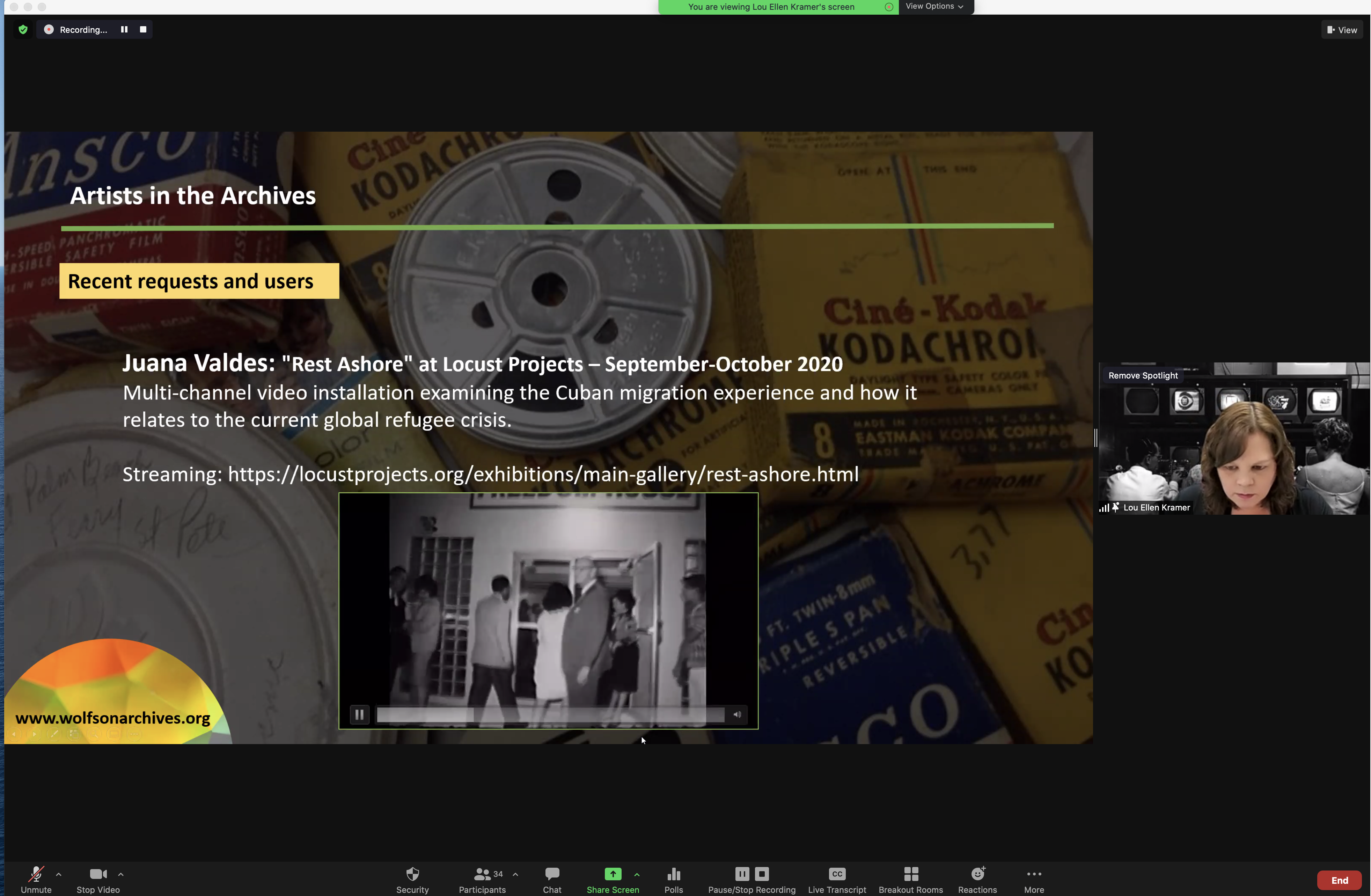Screen dimensions: 1371x896
Task: Expand video options arrow beside Stop Video
Action: tap(121, 874)
